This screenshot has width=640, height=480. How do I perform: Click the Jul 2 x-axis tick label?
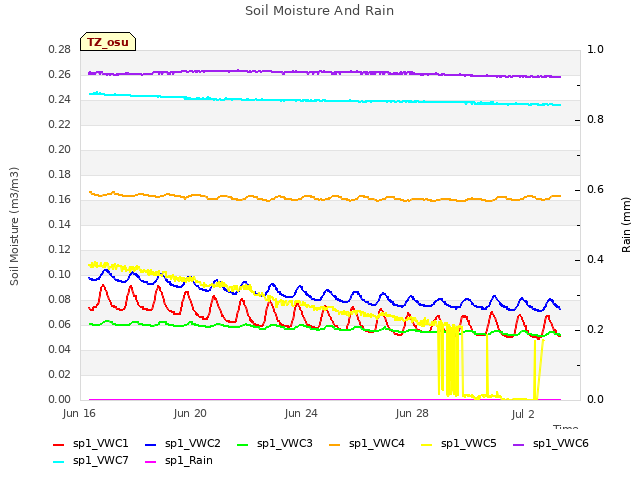pos(523,414)
